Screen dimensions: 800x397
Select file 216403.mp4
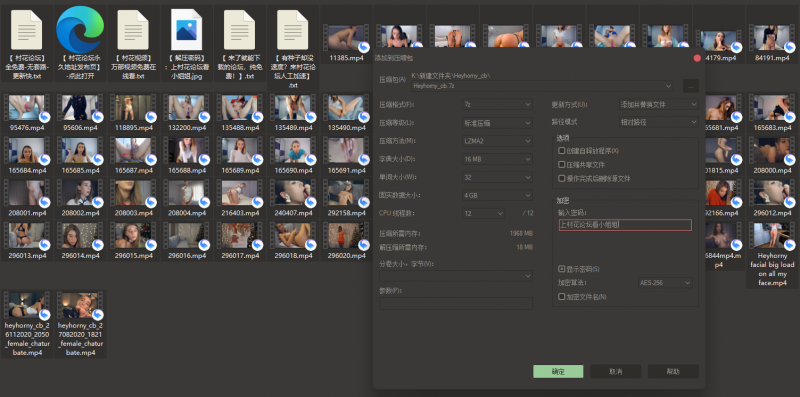click(239, 198)
